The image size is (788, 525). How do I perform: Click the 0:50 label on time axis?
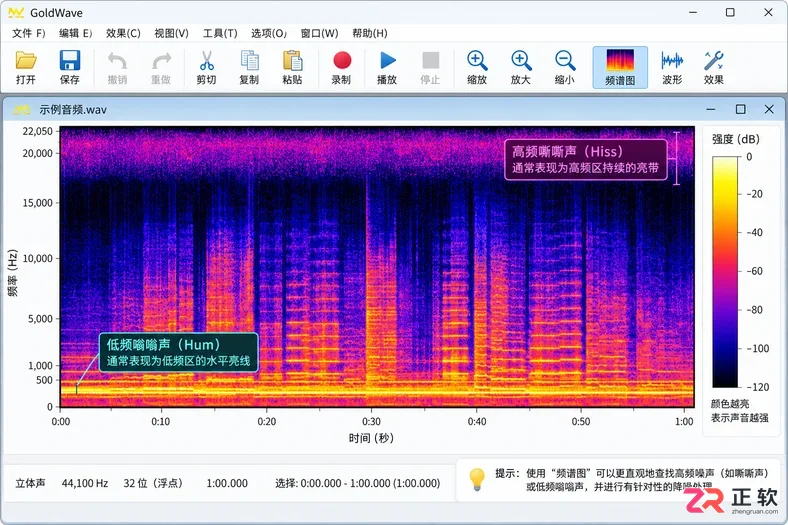[581, 422]
